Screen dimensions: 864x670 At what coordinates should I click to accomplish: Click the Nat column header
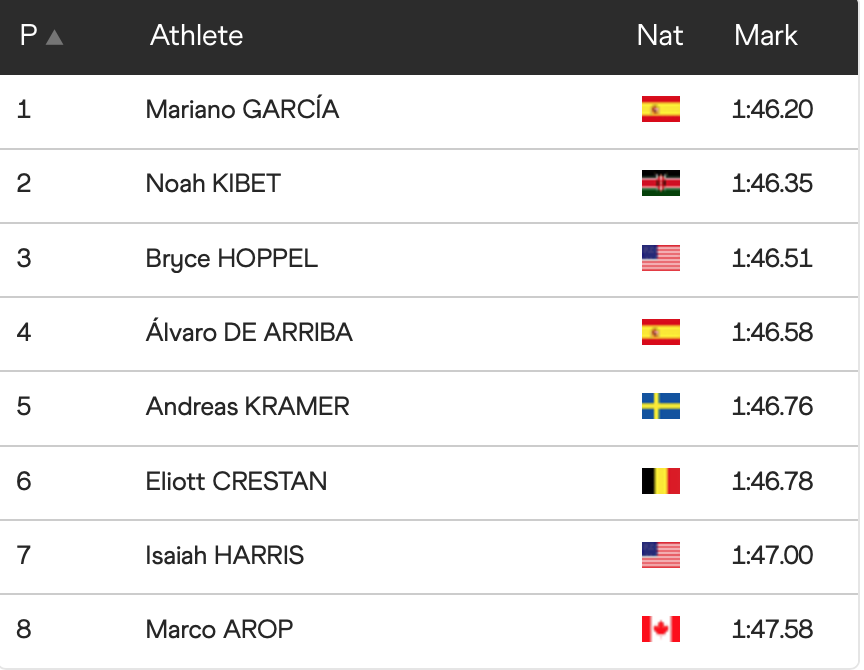click(x=660, y=36)
